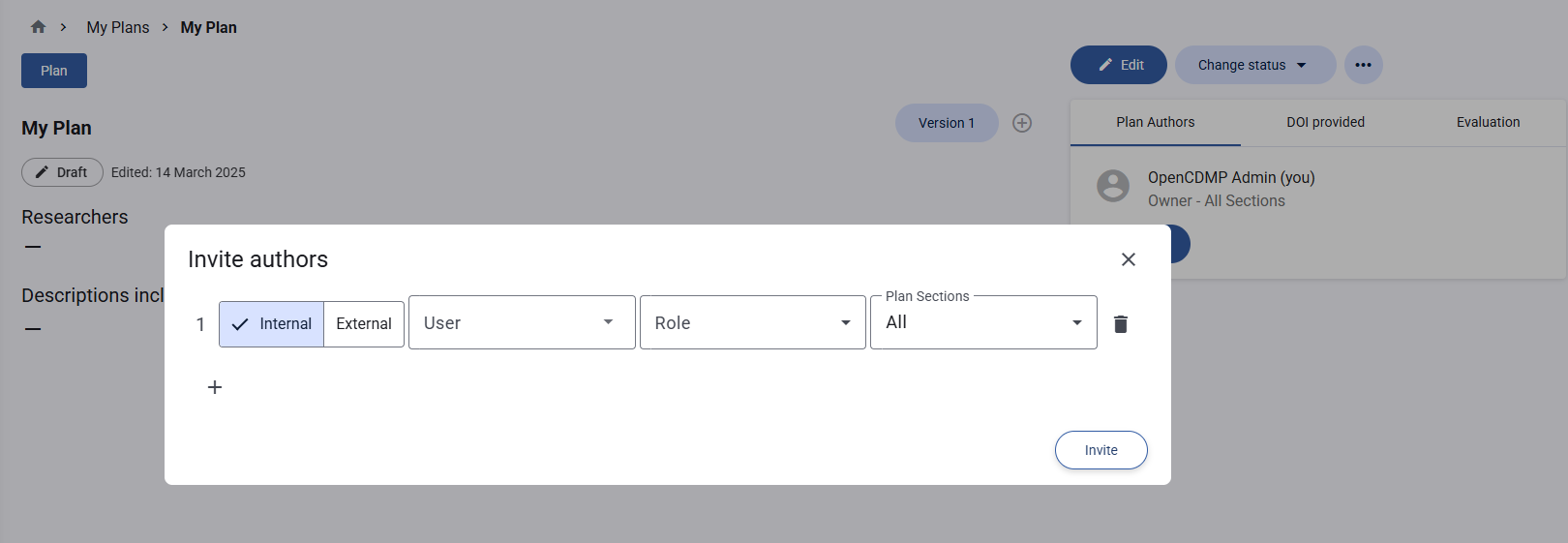Image resolution: width=1568 pixels, height=543 pixels.
Task: Go to My Plans breadcrumb link
Action: [118, 27]
